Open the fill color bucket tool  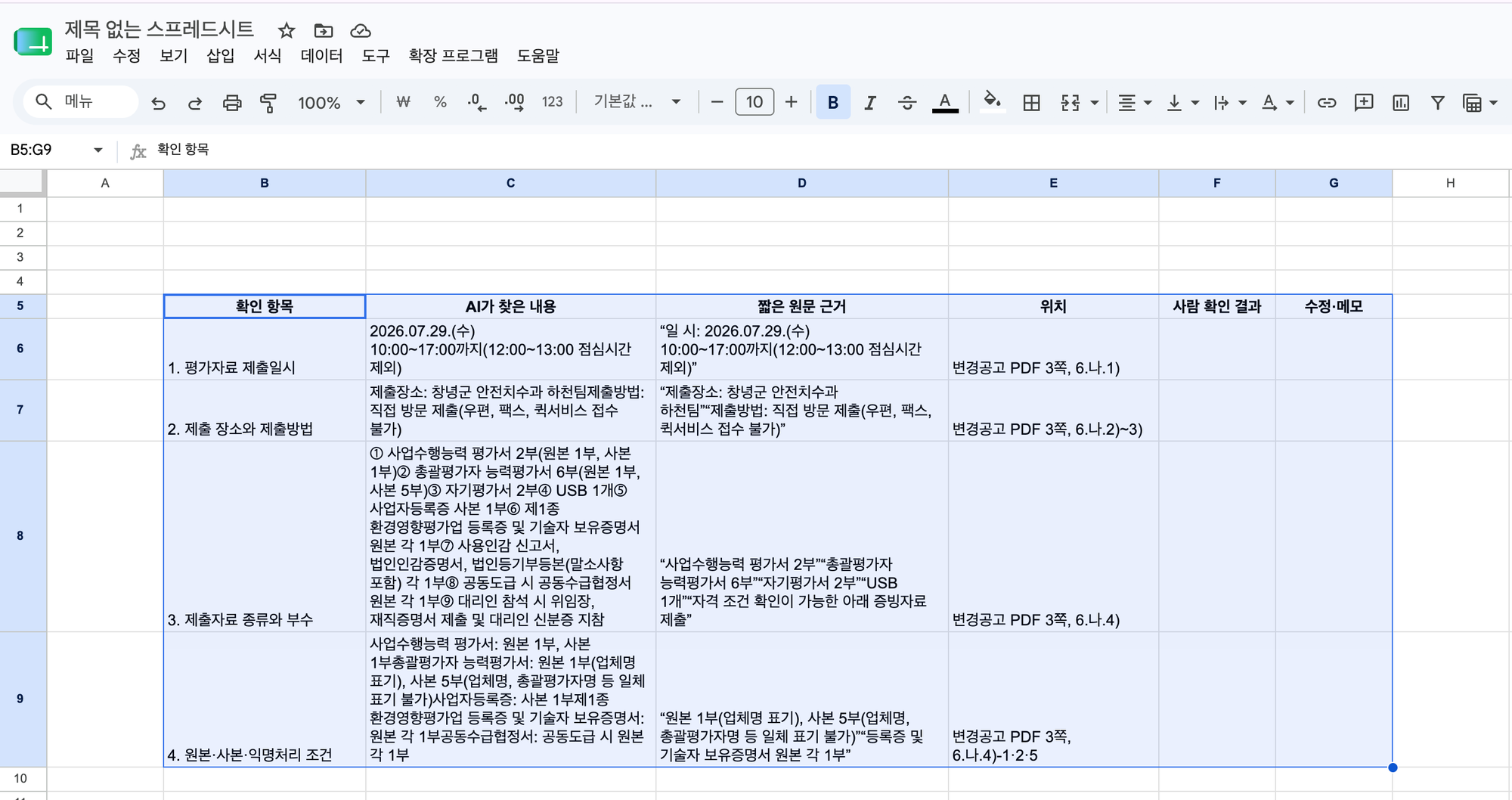992,101
